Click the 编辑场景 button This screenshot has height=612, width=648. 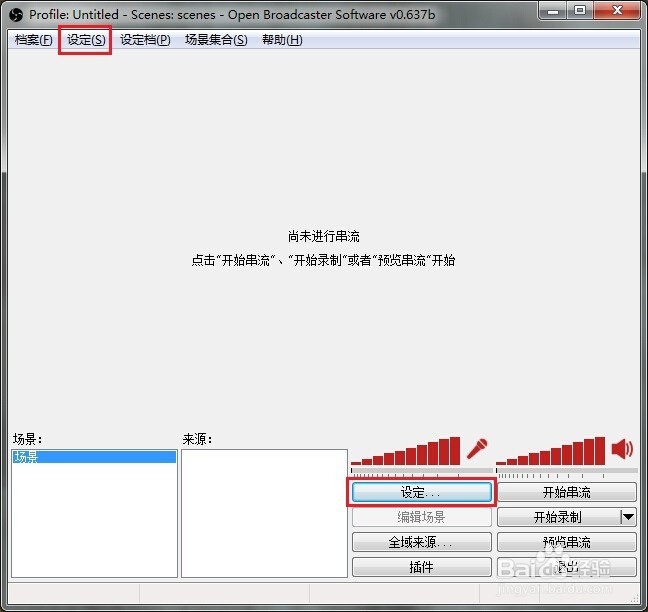(422, 517)
